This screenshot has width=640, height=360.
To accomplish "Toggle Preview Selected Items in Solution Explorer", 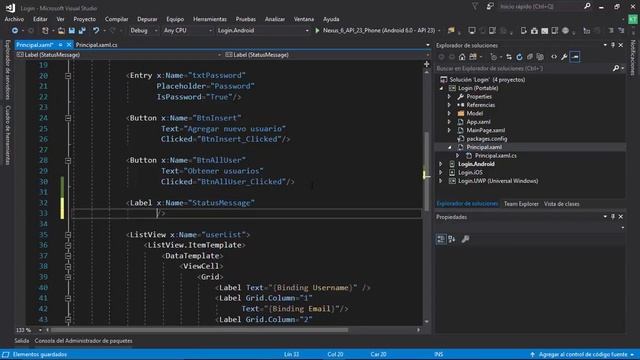I will pos(575,57).
